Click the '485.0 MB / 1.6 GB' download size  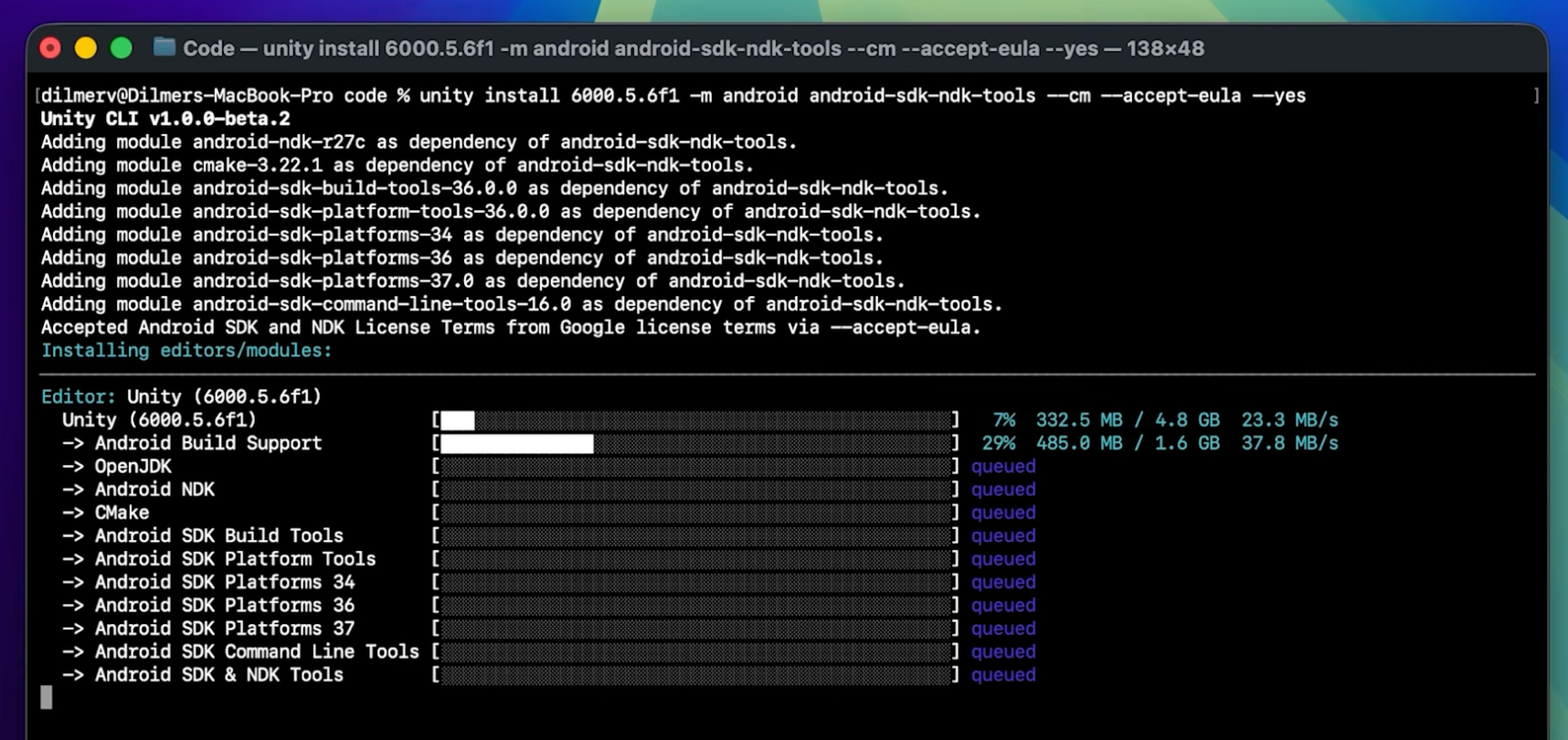pos(1128,443)
